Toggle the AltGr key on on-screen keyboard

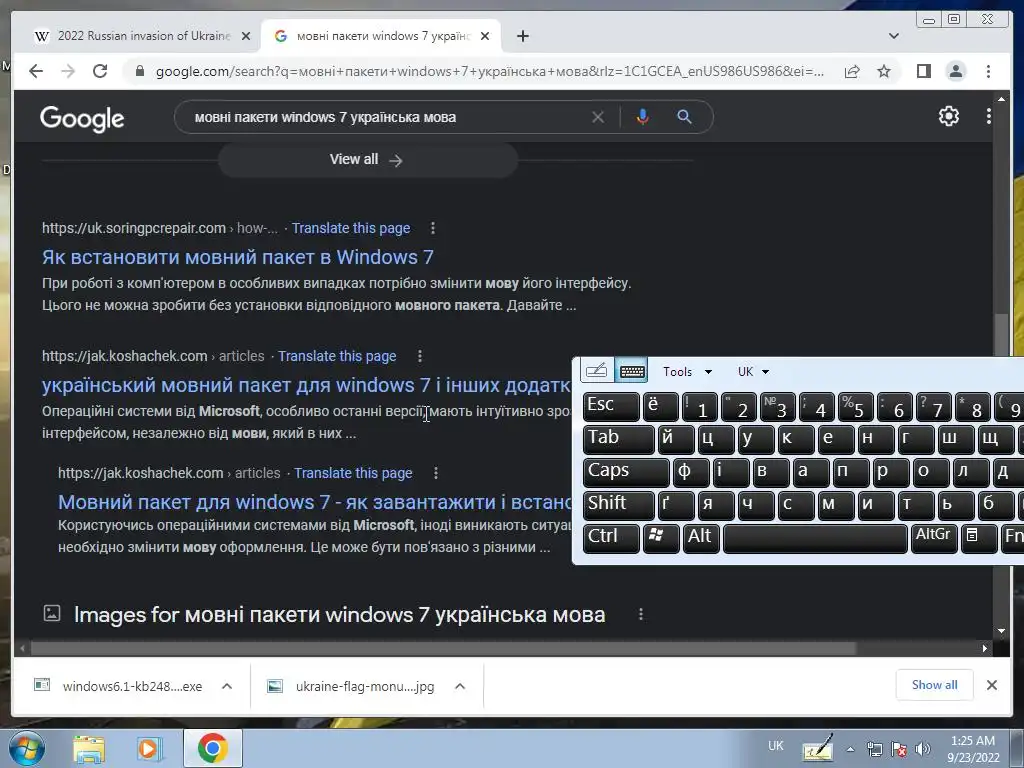click(933, 537)
